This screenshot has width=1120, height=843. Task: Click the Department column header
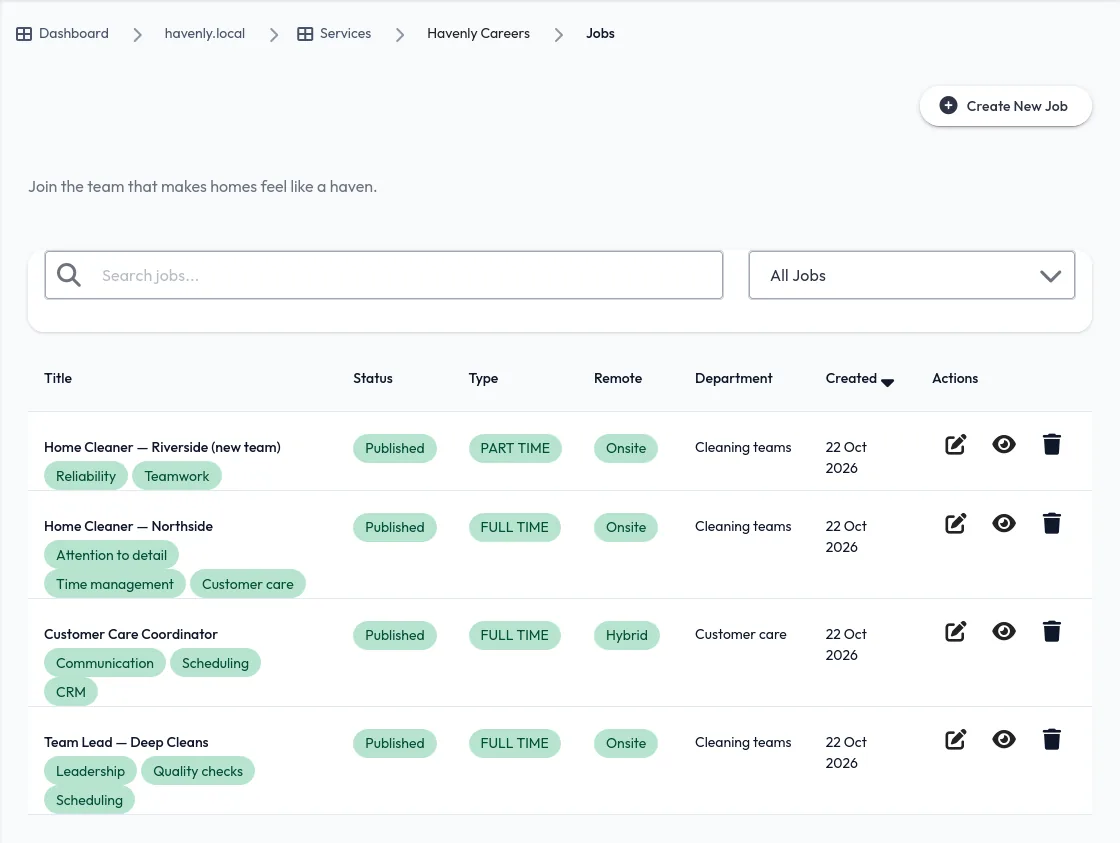[734, 378]
